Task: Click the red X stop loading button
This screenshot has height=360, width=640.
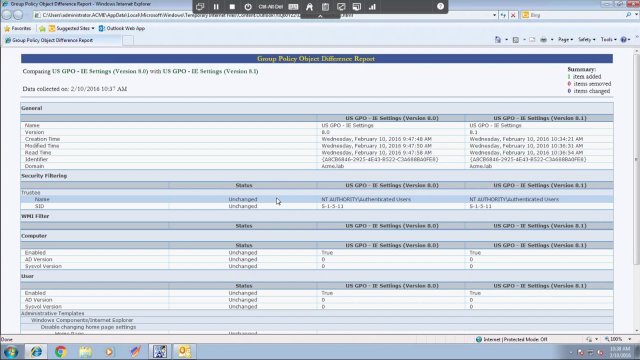Action: click(513, 15)
